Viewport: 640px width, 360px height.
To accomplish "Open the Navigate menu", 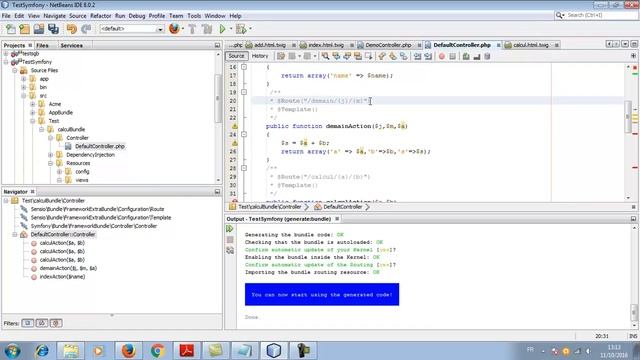I will coord(54,16).
